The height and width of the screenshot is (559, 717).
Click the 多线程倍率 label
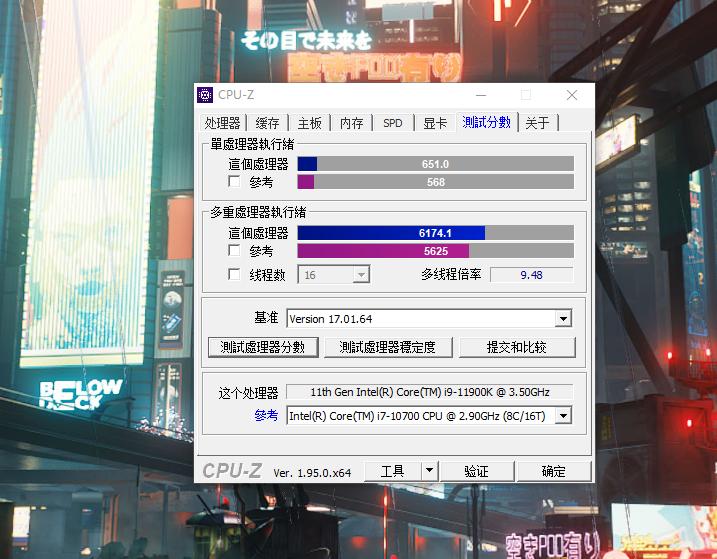pos(451,274)
